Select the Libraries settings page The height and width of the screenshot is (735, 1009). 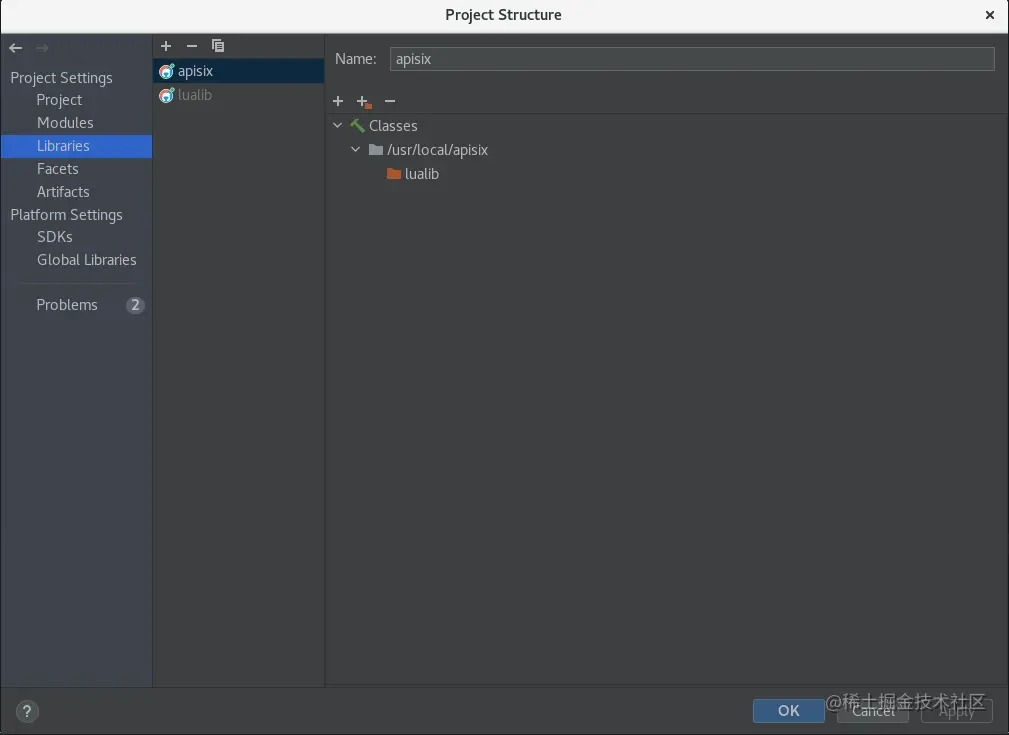[77, 146]
